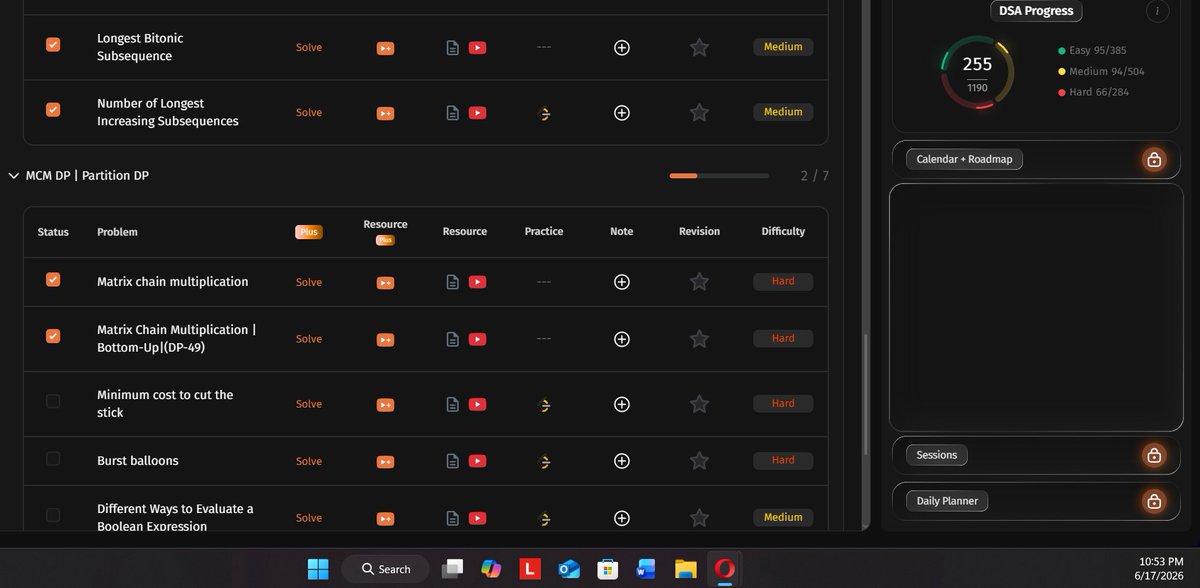Star Number of Longest Increasing Subsequences for revision
This screenshot has width=1200, height=588.
(x=699, y=113)
